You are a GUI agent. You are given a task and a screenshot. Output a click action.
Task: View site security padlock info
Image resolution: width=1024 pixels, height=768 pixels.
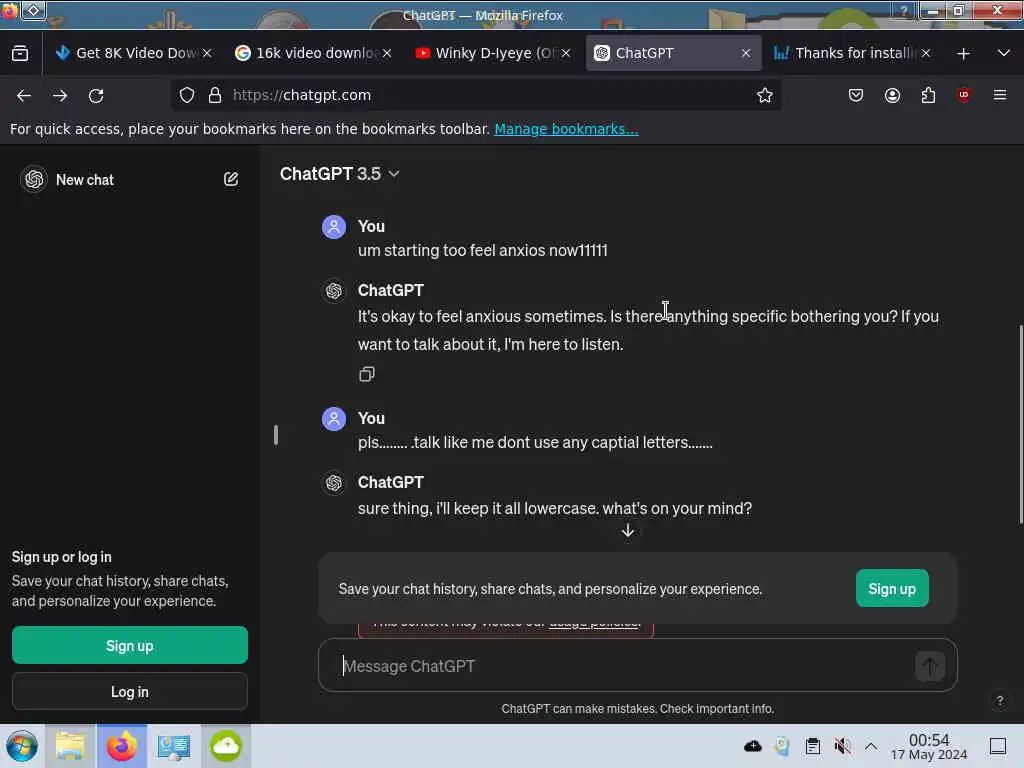(x=215, y=95)
